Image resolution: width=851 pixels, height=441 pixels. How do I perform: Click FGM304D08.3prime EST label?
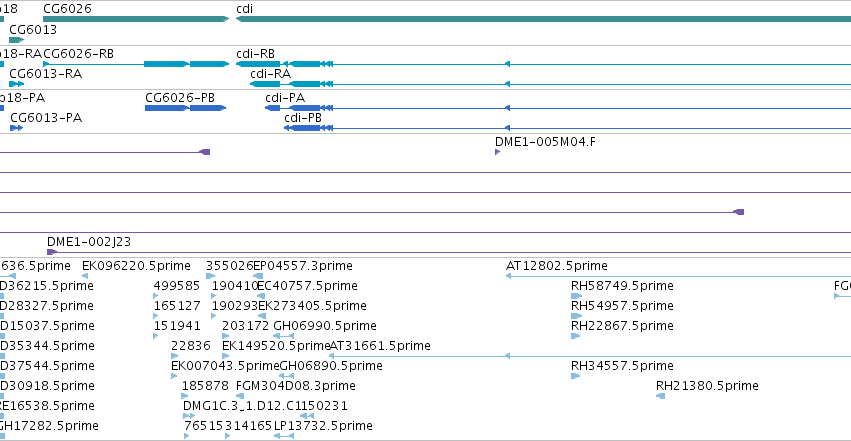[x=296, y=386]
